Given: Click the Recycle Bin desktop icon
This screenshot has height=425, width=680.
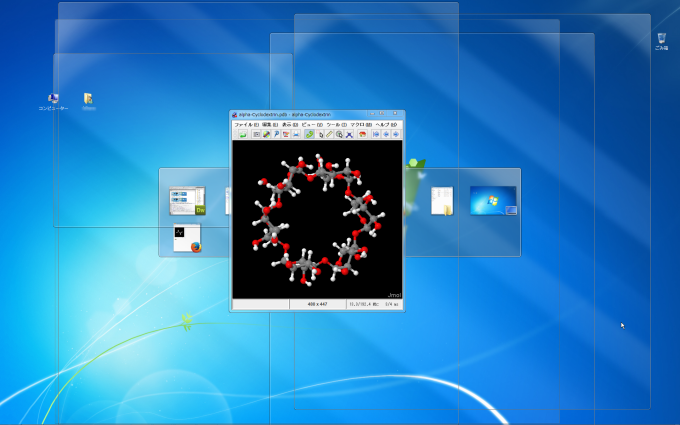Looking at the screenshot, I should (x=661, y=42).
